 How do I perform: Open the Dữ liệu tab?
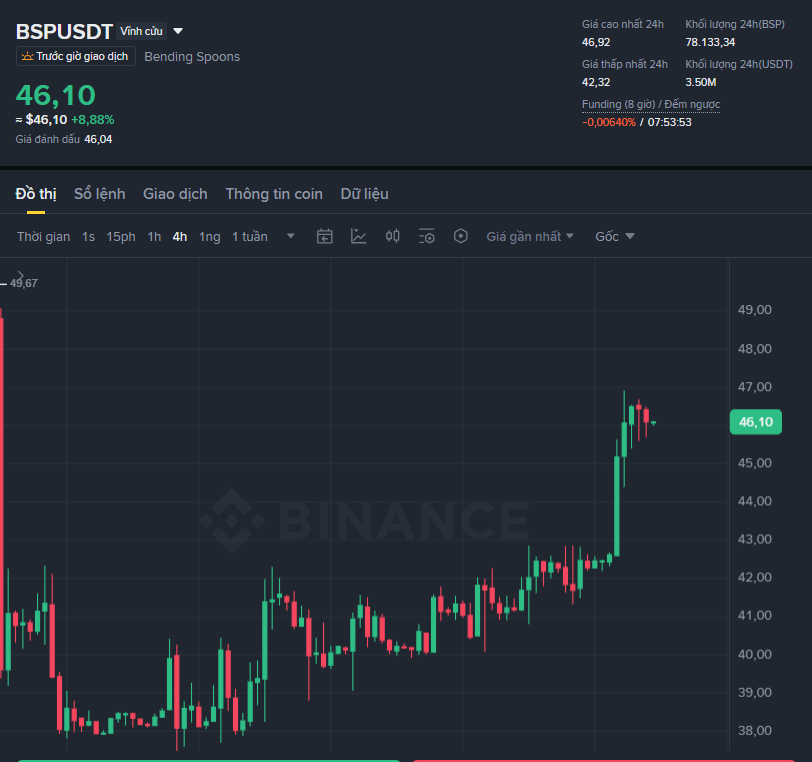point(365,194)
